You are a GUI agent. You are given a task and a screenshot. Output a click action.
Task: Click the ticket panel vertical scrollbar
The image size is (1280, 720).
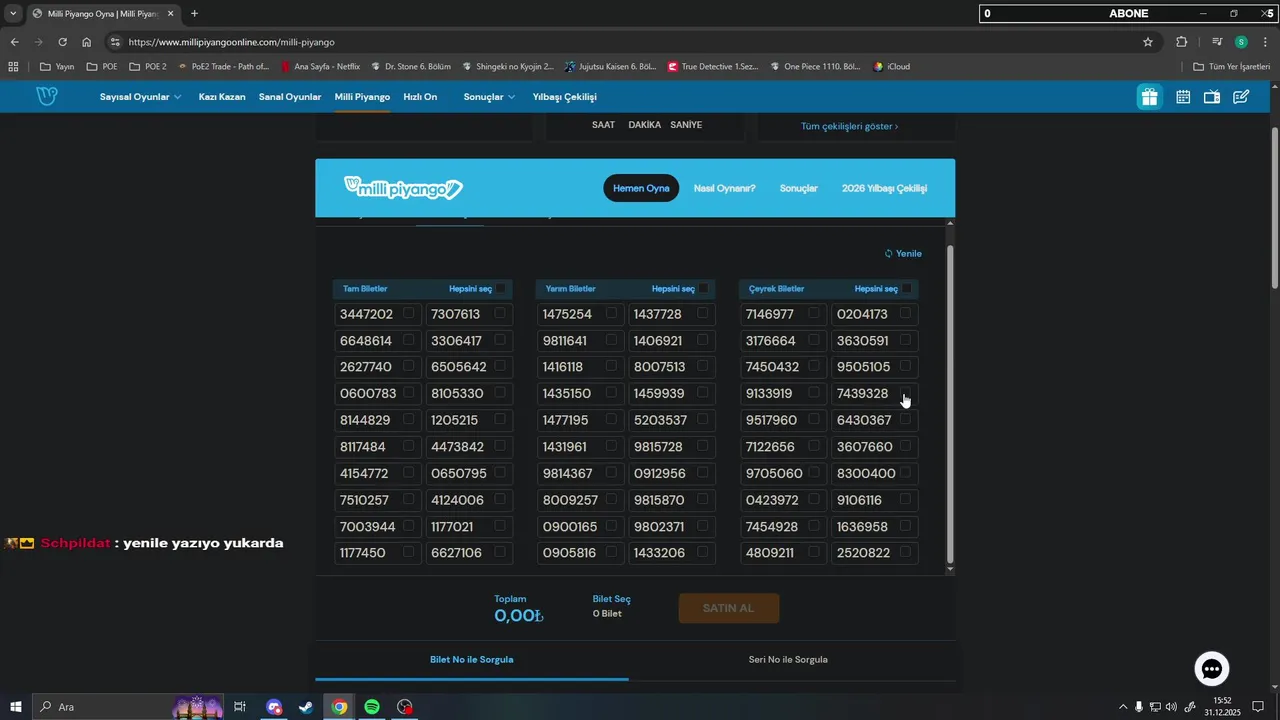point(950,405)
